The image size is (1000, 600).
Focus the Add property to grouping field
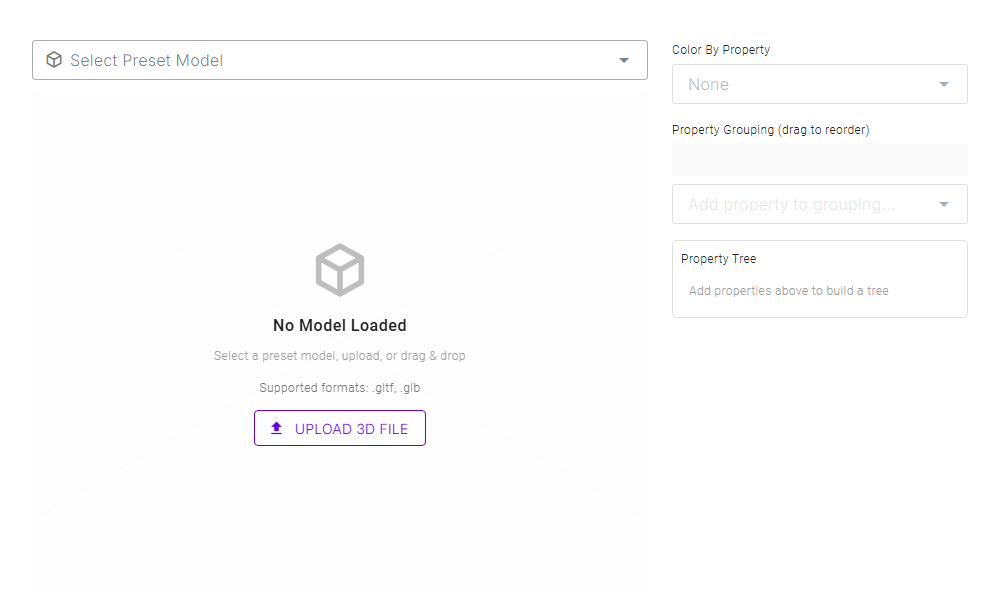[800, 204]
